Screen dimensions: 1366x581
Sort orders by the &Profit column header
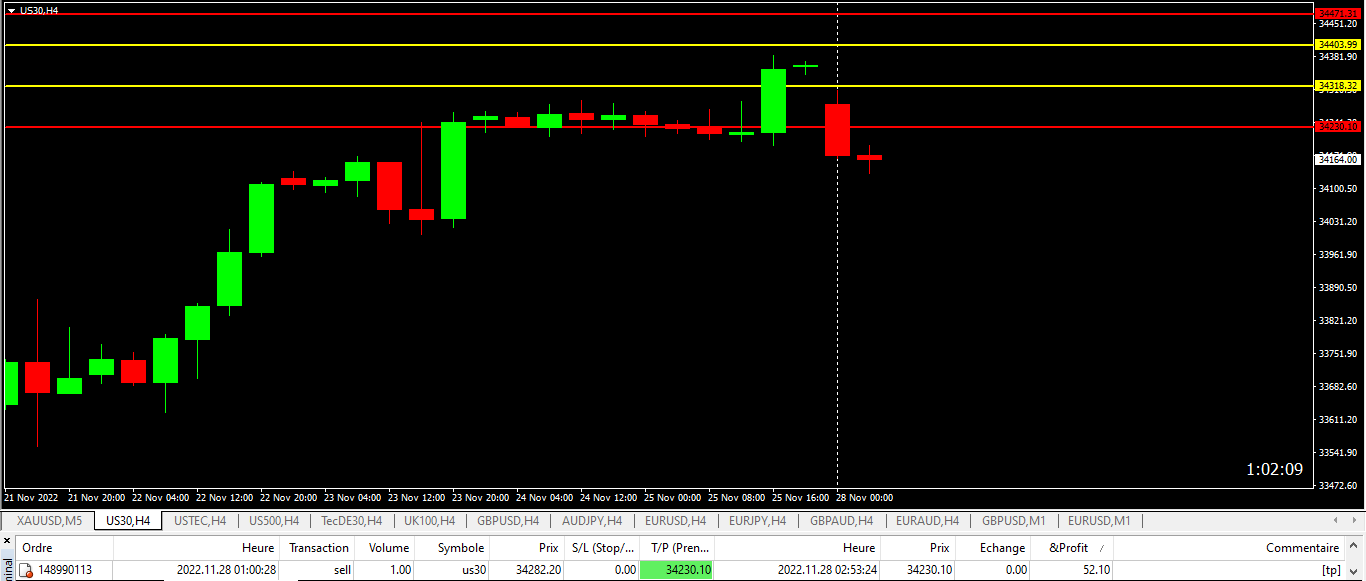1068,548
